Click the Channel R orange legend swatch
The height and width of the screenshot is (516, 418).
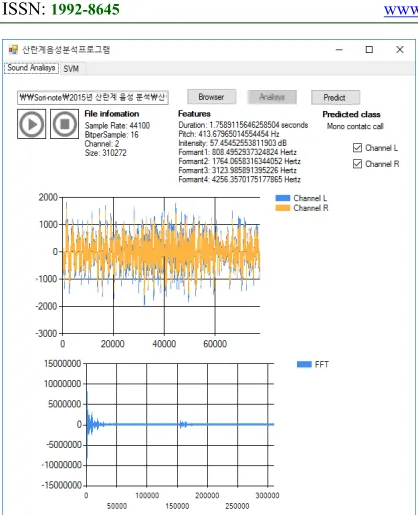[x=283, y=208]
